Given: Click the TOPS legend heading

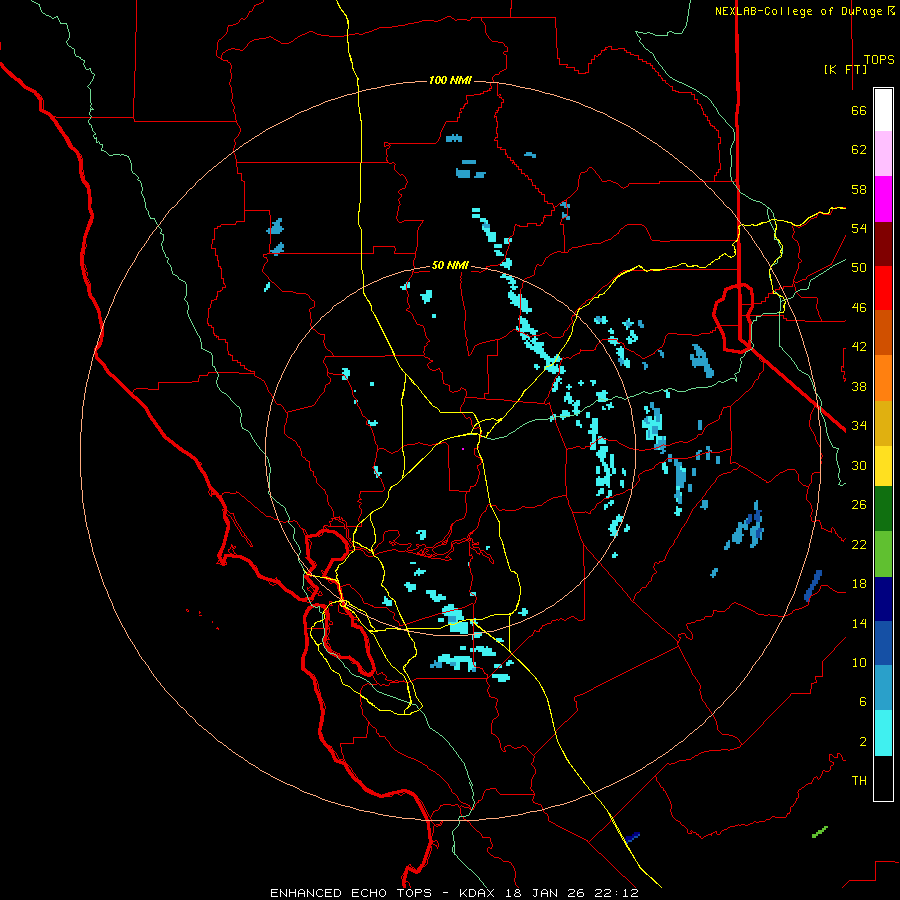Looking at the screenshot, I should [879, 59].
